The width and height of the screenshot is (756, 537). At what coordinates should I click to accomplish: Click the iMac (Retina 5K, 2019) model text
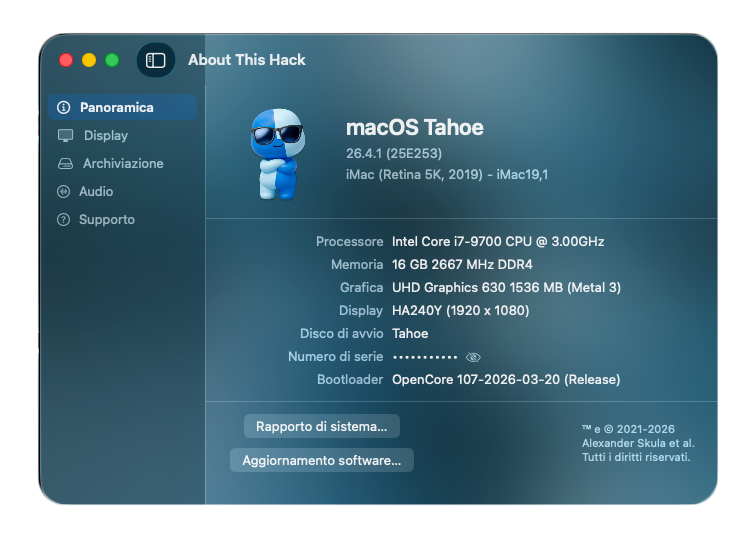pyautogui.click(x=447, y=175)
